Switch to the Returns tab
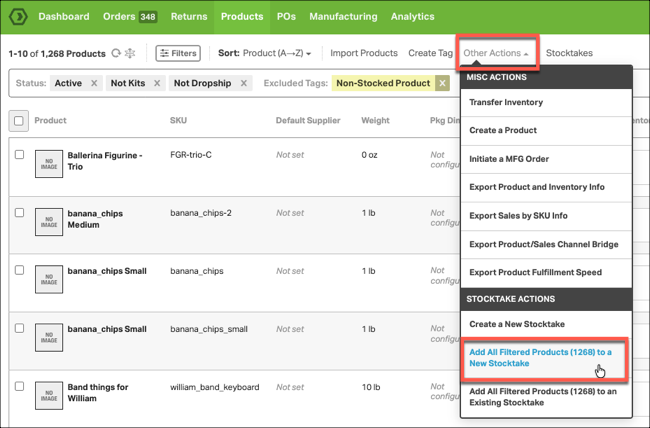650x428 pixels. click(x=189, y=17)
